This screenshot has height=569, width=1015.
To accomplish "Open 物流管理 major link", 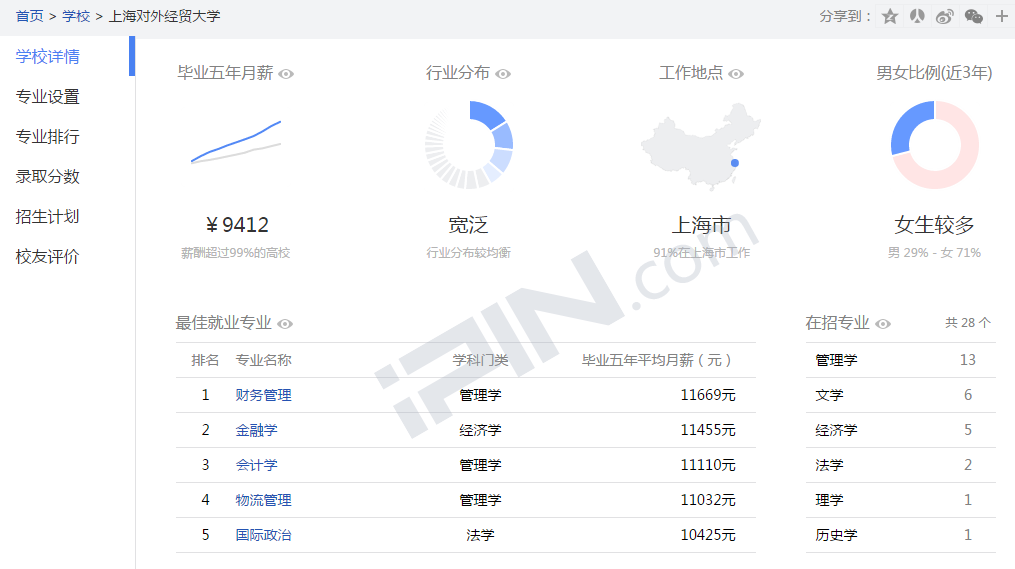I will tap(263, 500).
